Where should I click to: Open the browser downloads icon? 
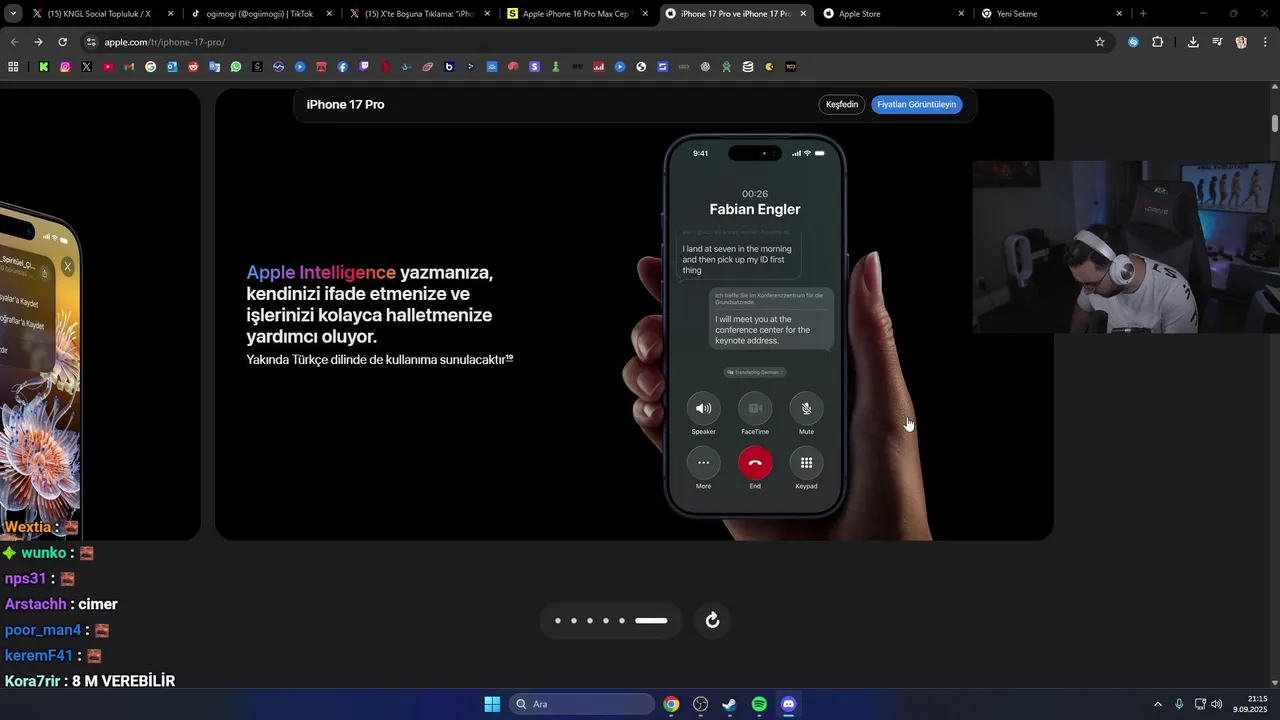tap(1193, 42)
